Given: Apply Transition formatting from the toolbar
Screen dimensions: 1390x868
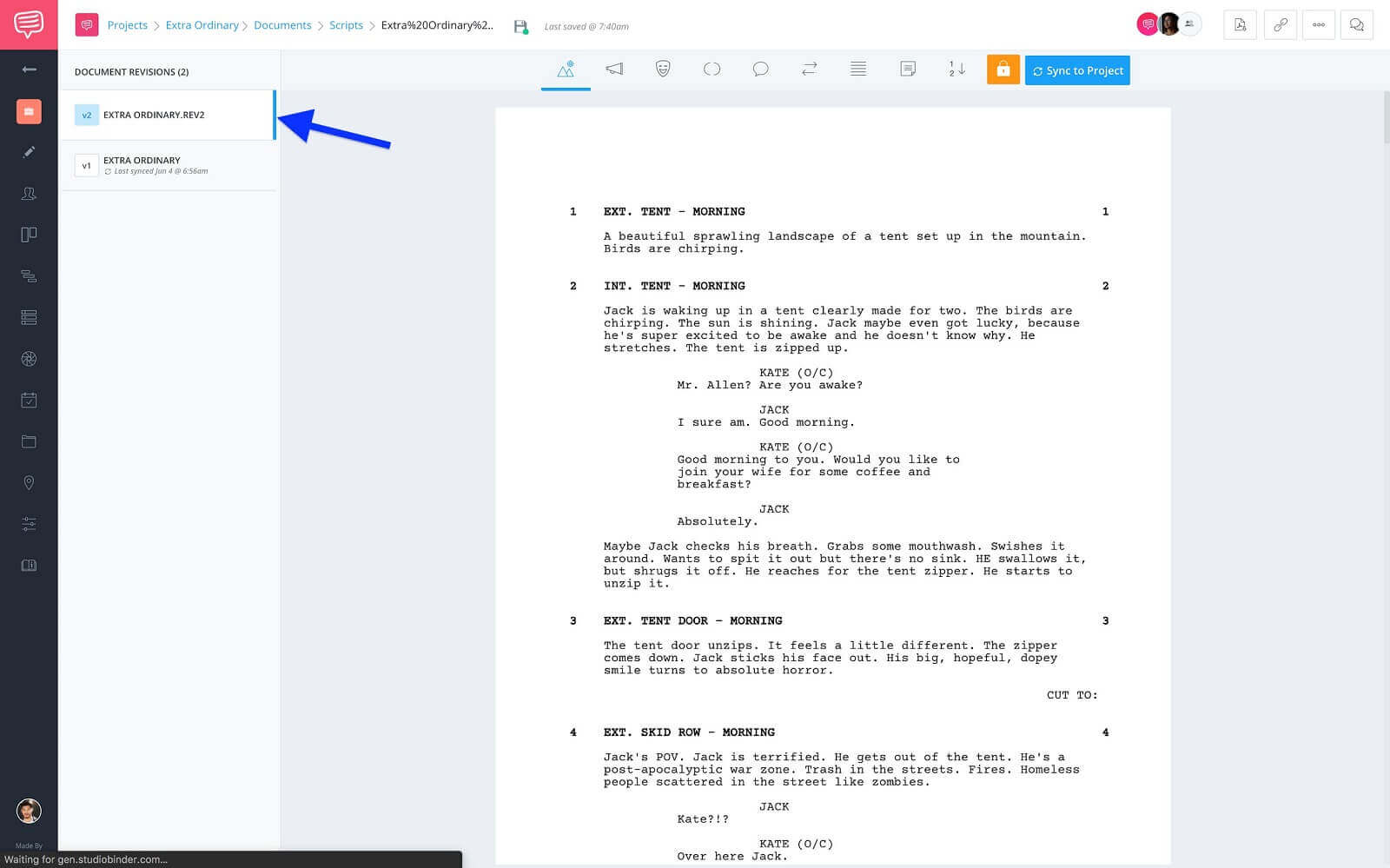Looking at the screenshot, I should click(809, 70).
